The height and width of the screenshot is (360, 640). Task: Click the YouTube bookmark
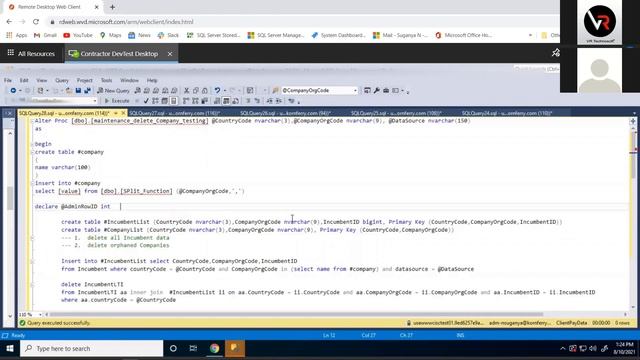pyautogui.click(x=78, y=36)
